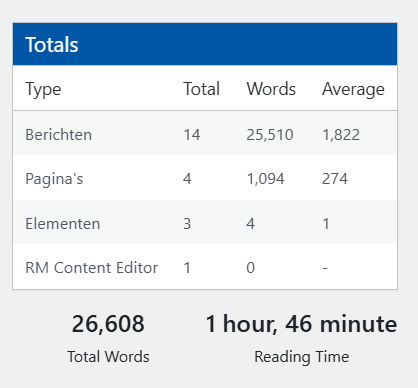This screenshot has height=388, width=418.
Task: Select the Elementen row label
Action: [63, 224]
